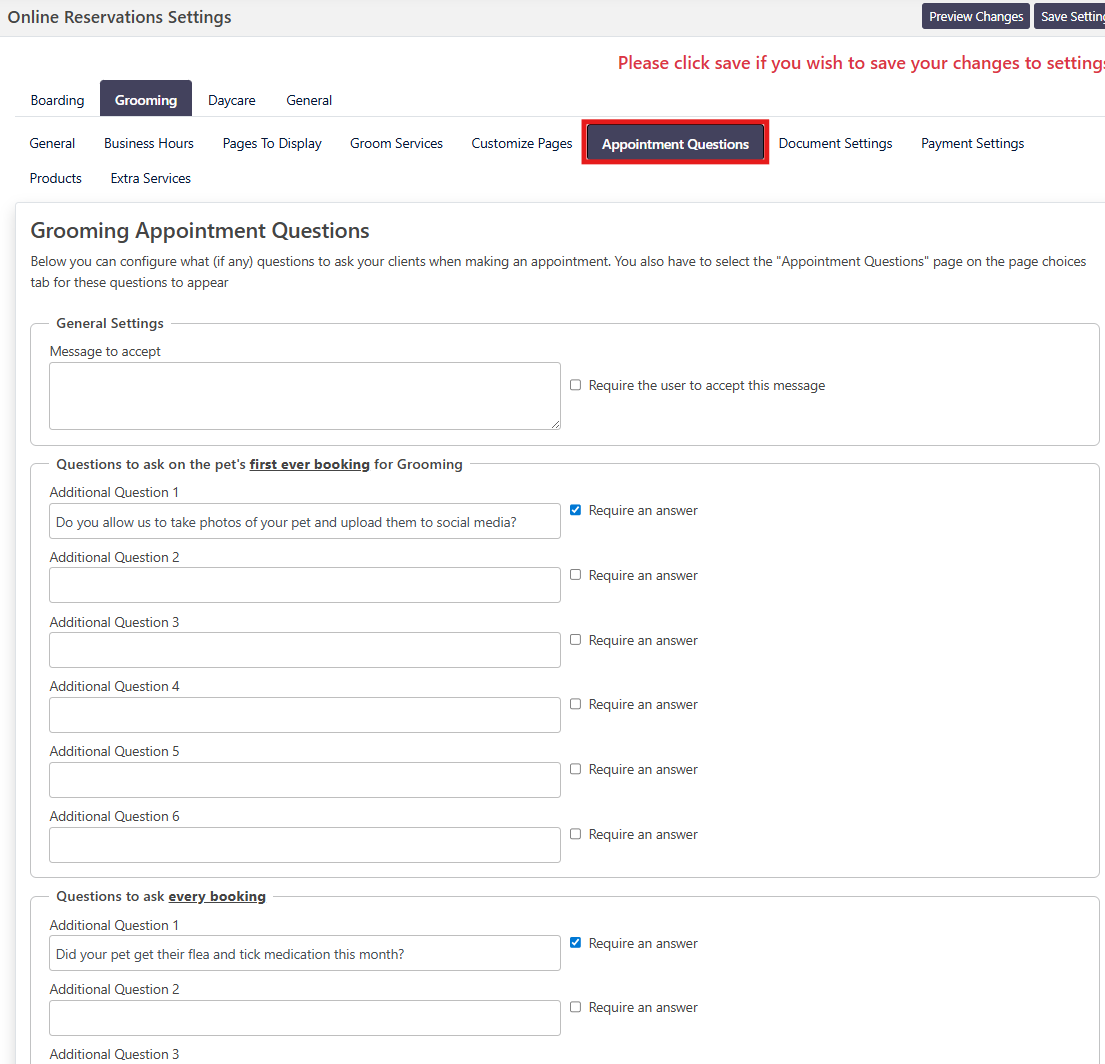Select the Payment Settings sub-tab

[972, 143]
